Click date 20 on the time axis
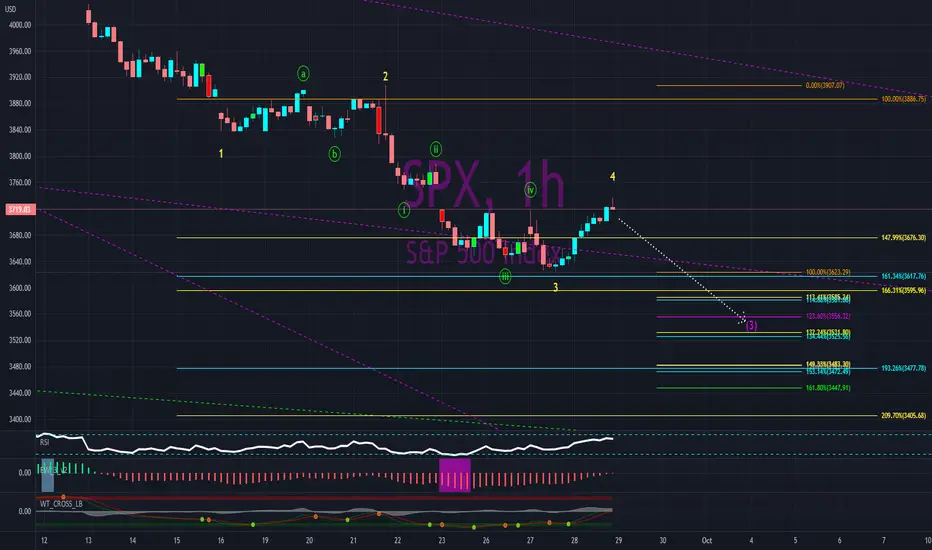932x550 pixels. [x=309, y=540]
